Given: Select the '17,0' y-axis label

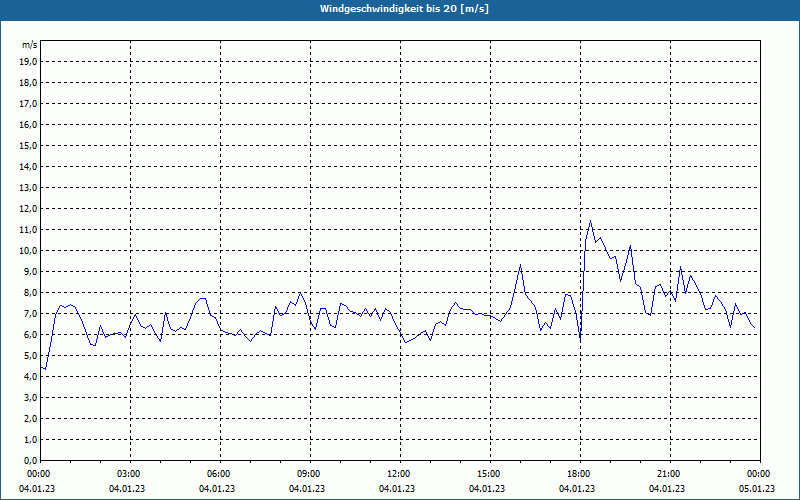Looking at the screenshot, I should (x=29, y=104).
